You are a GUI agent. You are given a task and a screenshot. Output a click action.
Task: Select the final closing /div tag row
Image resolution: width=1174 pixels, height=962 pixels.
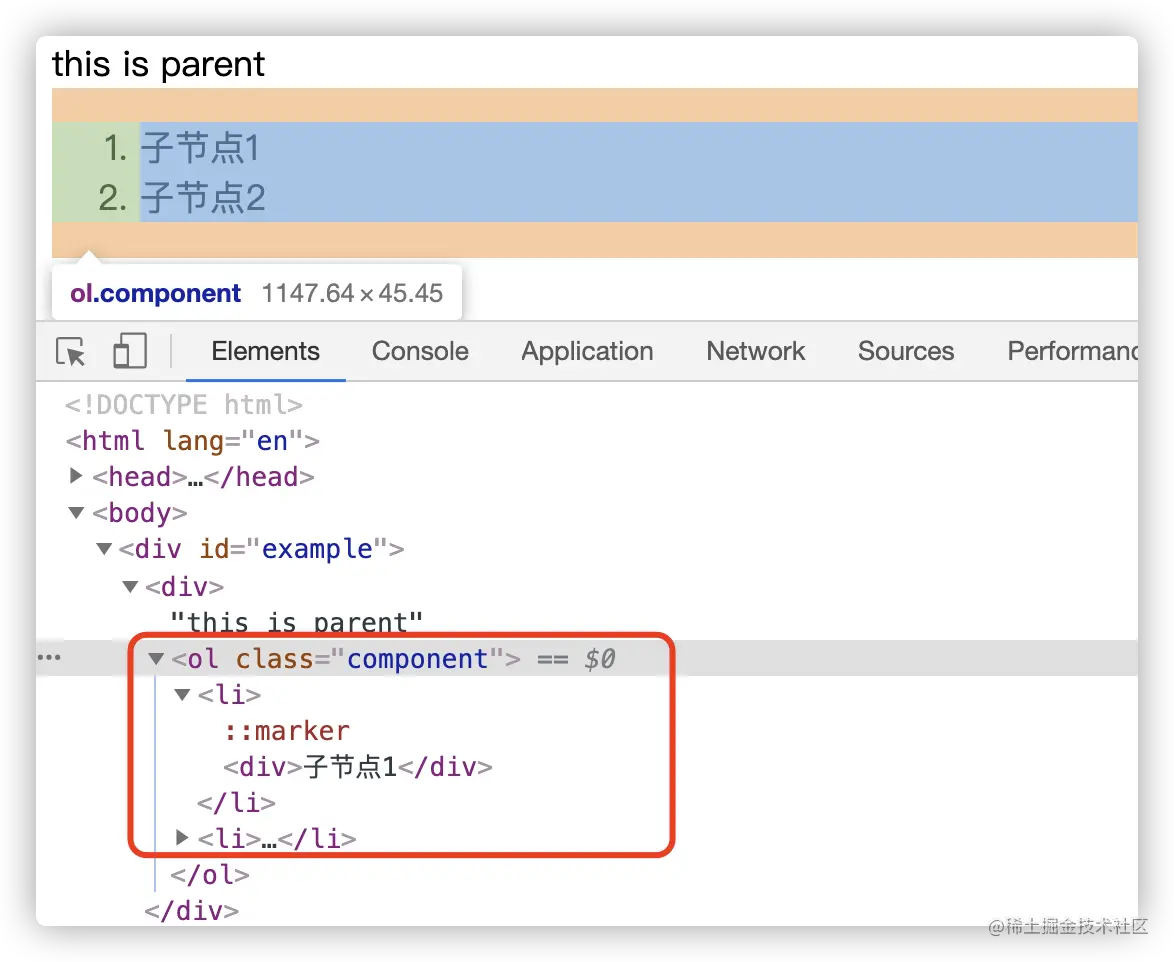pos(192,910)
